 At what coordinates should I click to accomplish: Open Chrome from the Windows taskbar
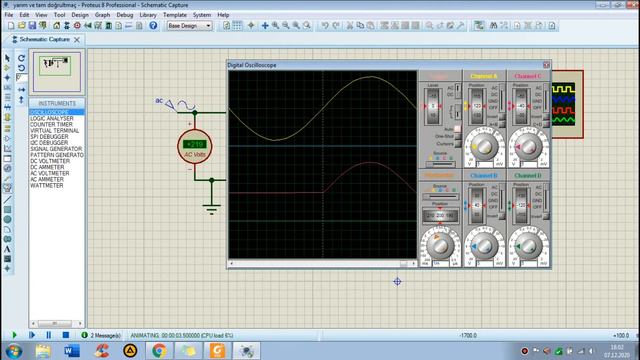(x=159, y=351)
